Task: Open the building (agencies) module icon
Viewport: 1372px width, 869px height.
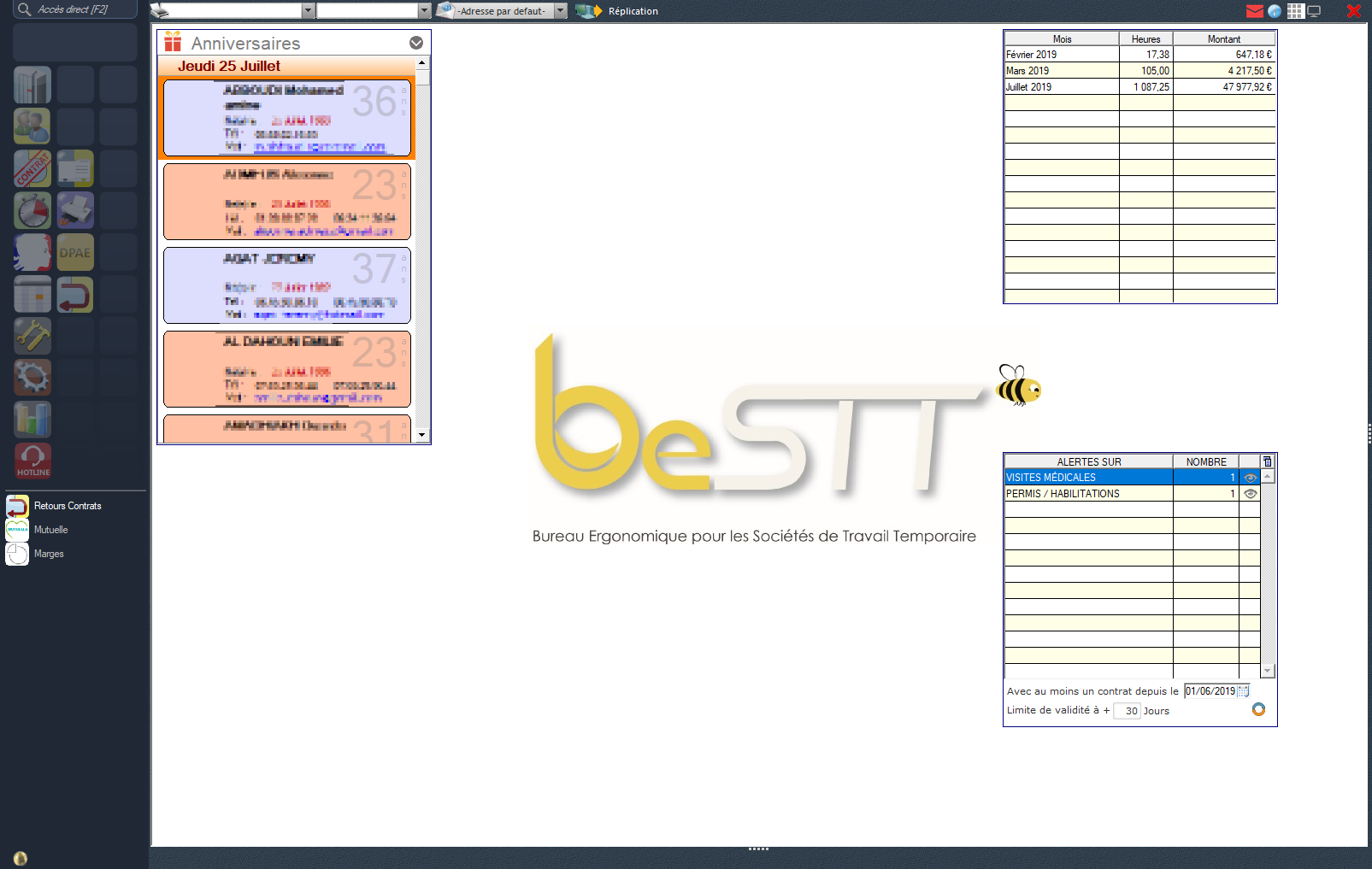Action: [x=32, y=85]
